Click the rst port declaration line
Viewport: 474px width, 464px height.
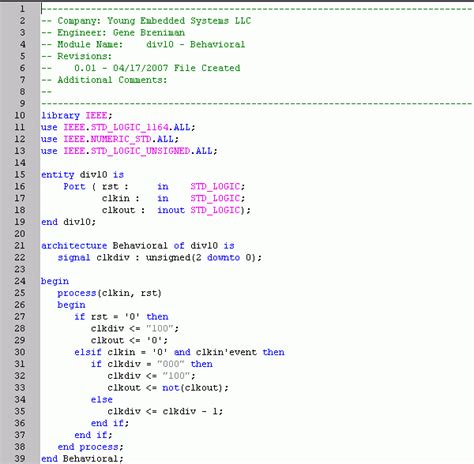154,187
